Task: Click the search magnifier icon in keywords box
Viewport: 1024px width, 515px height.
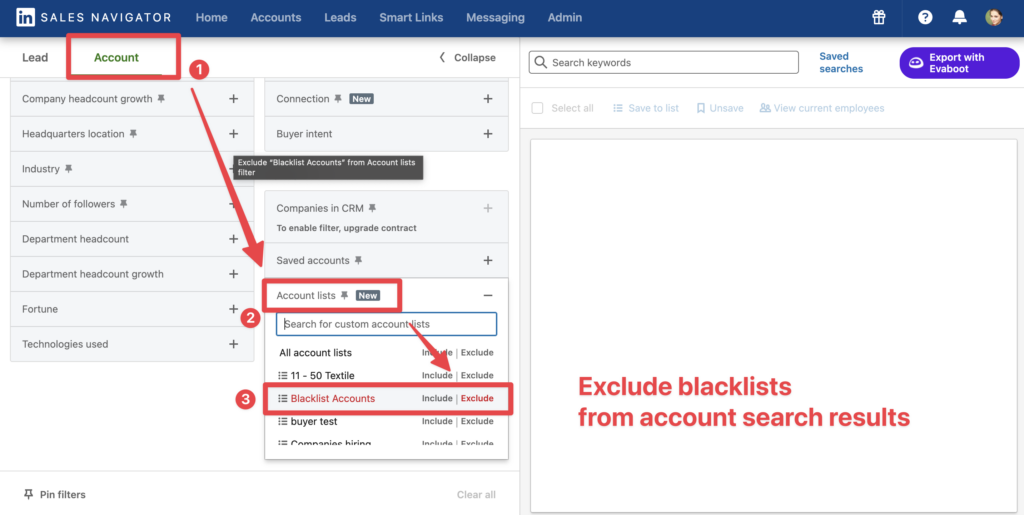Action: [x=541, y=63]
